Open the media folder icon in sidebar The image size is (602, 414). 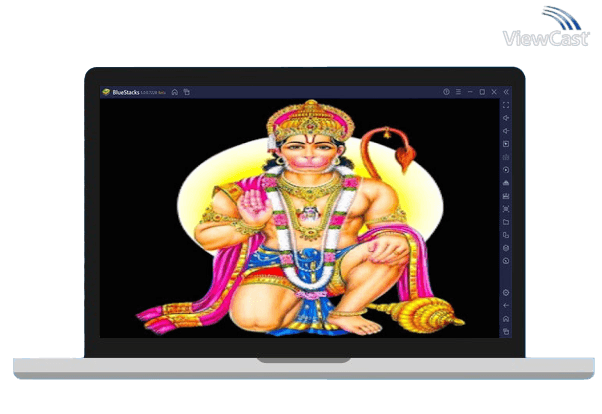coord(506,222)
